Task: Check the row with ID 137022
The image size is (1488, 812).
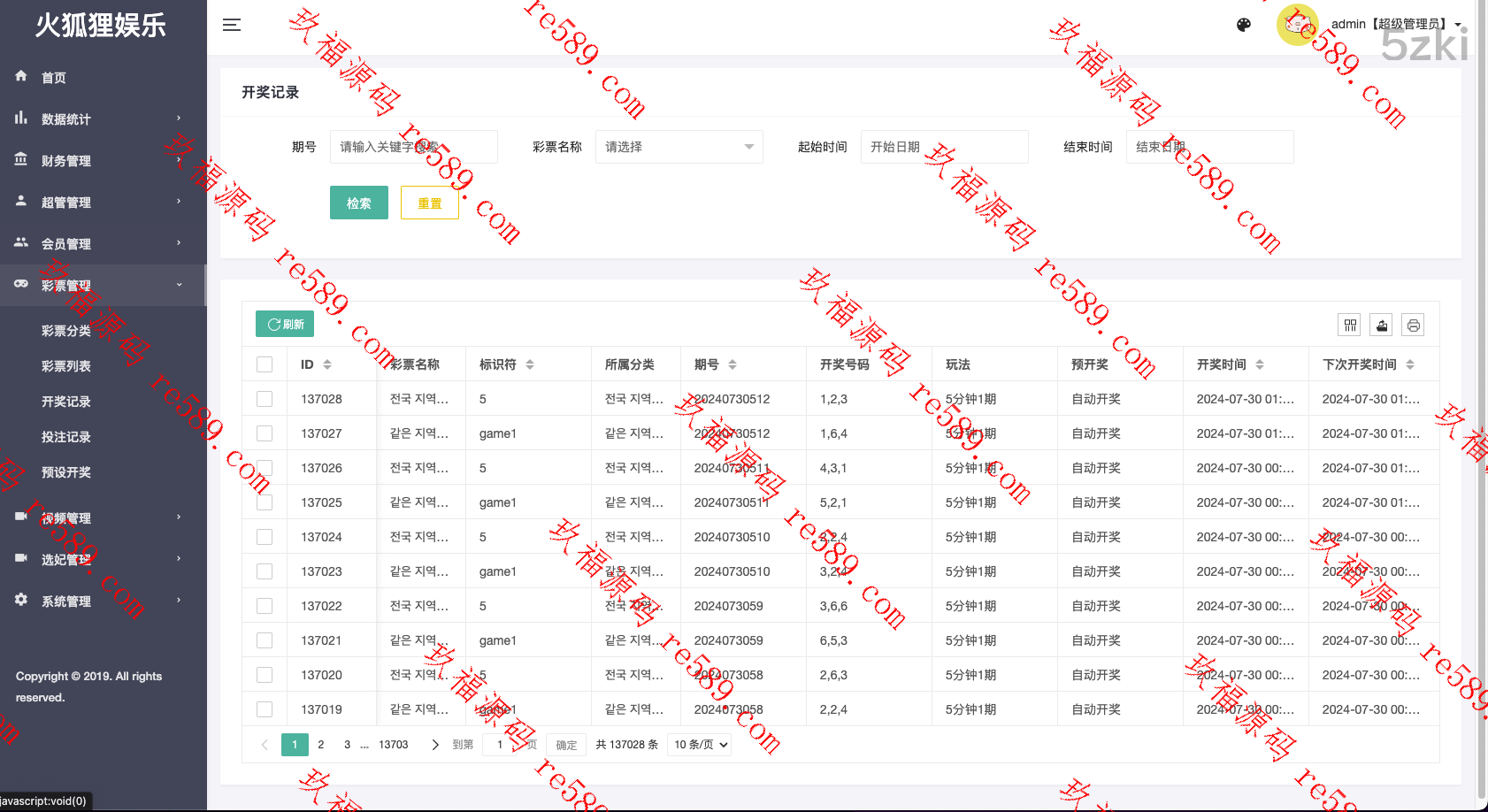Action: pos(265,606)
